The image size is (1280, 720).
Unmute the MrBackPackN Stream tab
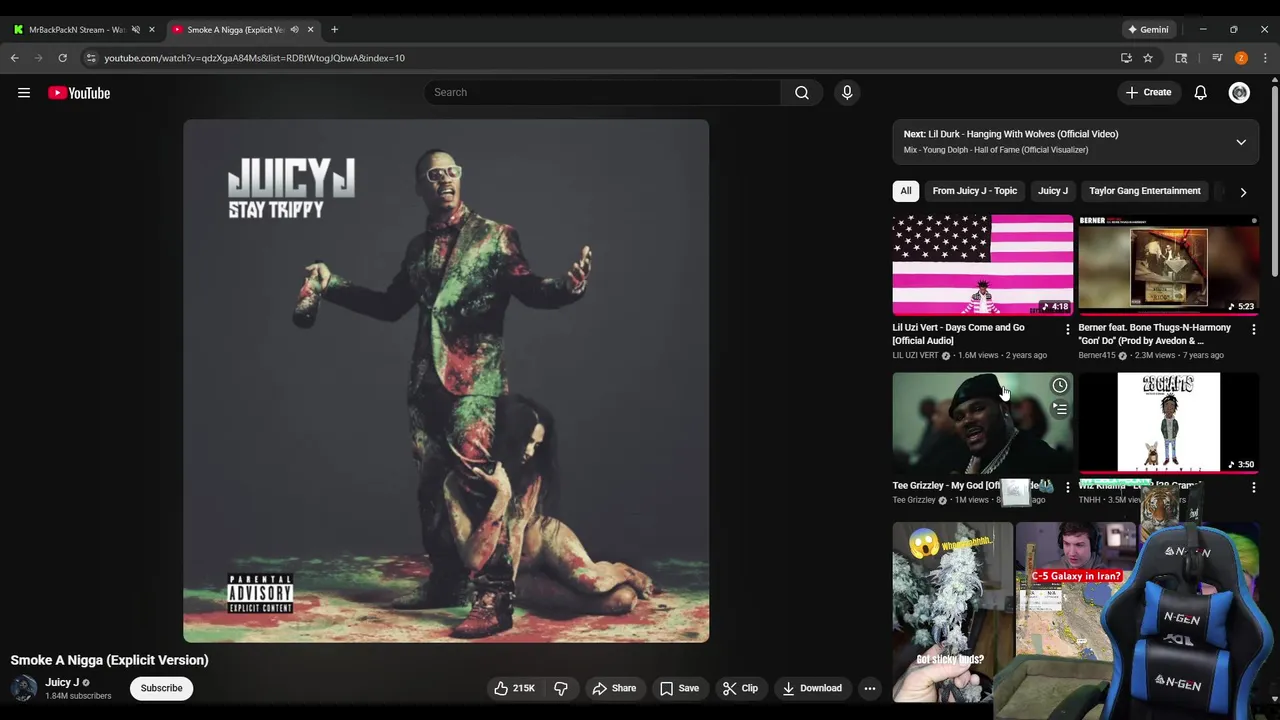point(136,29)
